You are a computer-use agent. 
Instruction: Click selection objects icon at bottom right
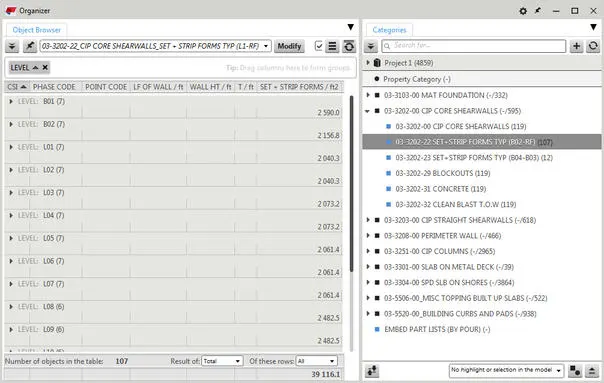pyautogui.click(x=575, y=371)
